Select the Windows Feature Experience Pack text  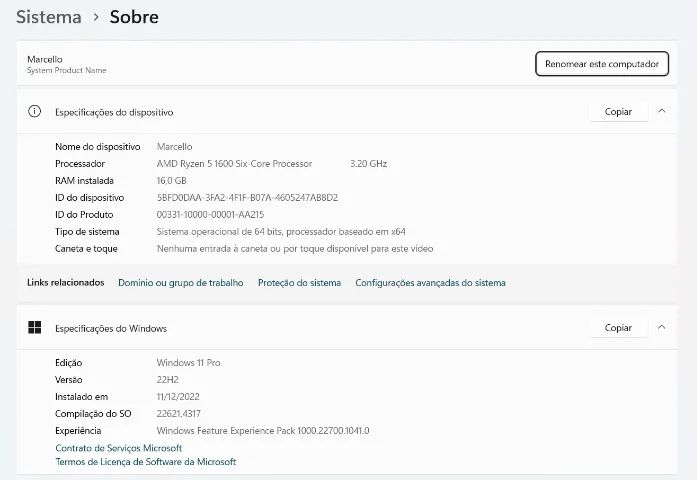(x=263, y=431)
